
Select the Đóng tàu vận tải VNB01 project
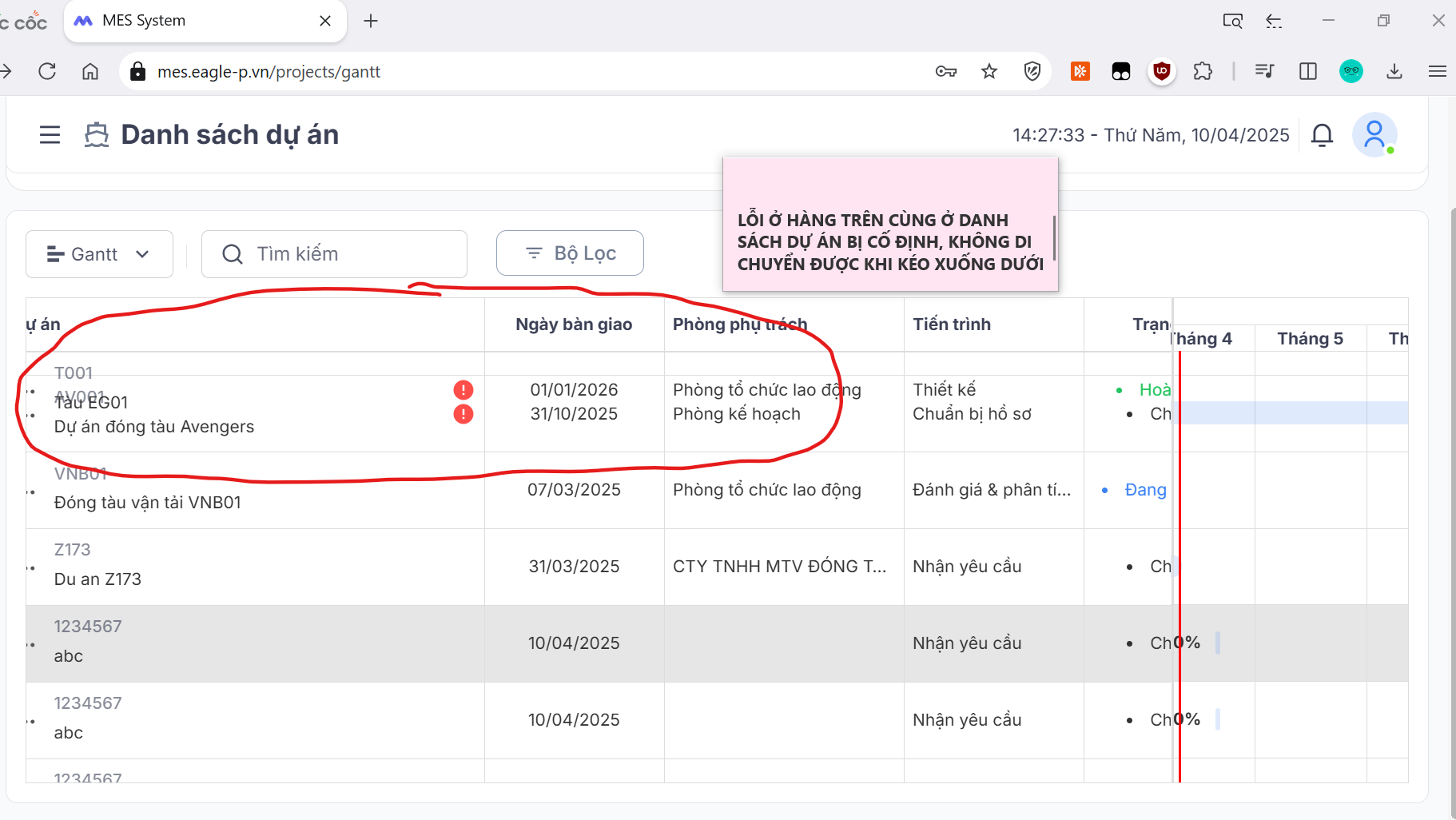[x=148, y=503]
